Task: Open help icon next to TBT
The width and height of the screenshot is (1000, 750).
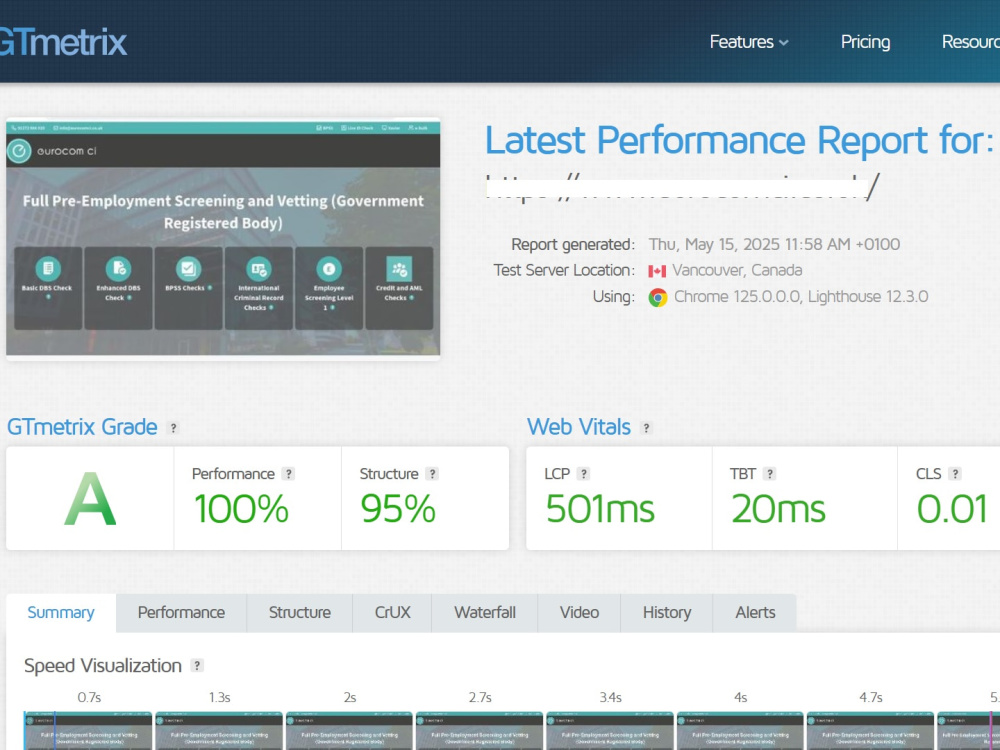Action: pyautogui.click(x=770, y=474)
